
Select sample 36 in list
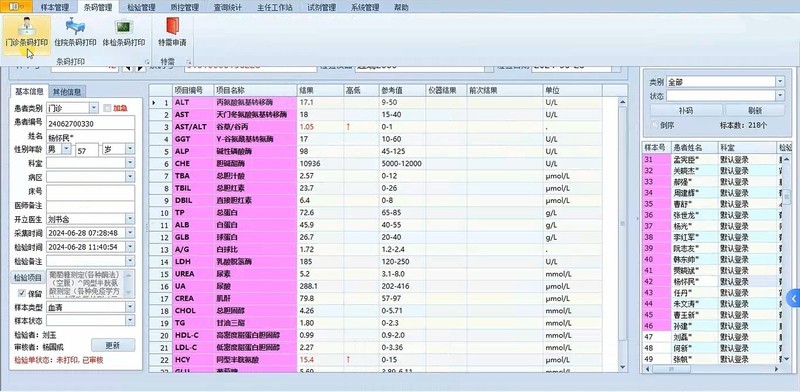point(712,215)
